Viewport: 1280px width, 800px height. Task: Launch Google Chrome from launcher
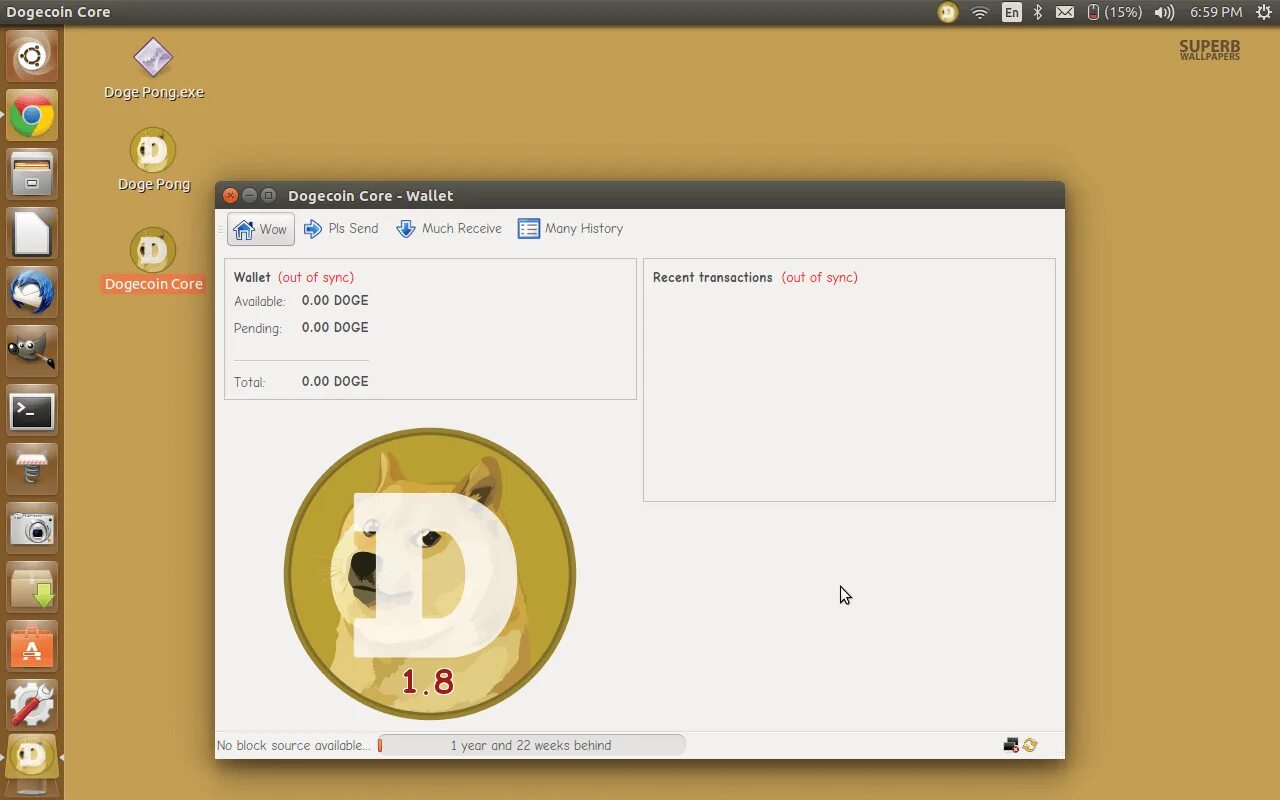(x=32, y=115)
